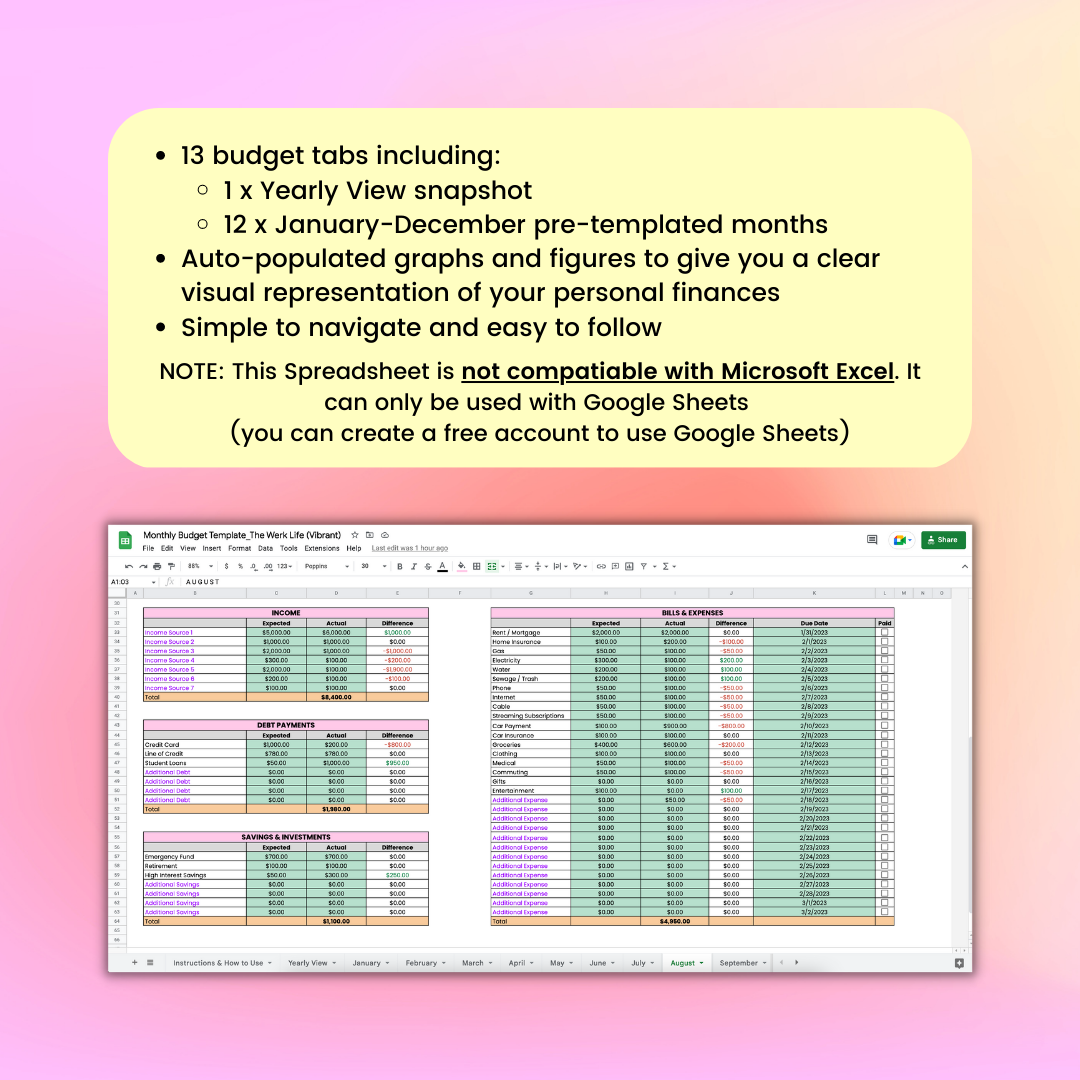Click the green Share button
Viewport: 1080px width, 1080px height.
coord(943,540)
